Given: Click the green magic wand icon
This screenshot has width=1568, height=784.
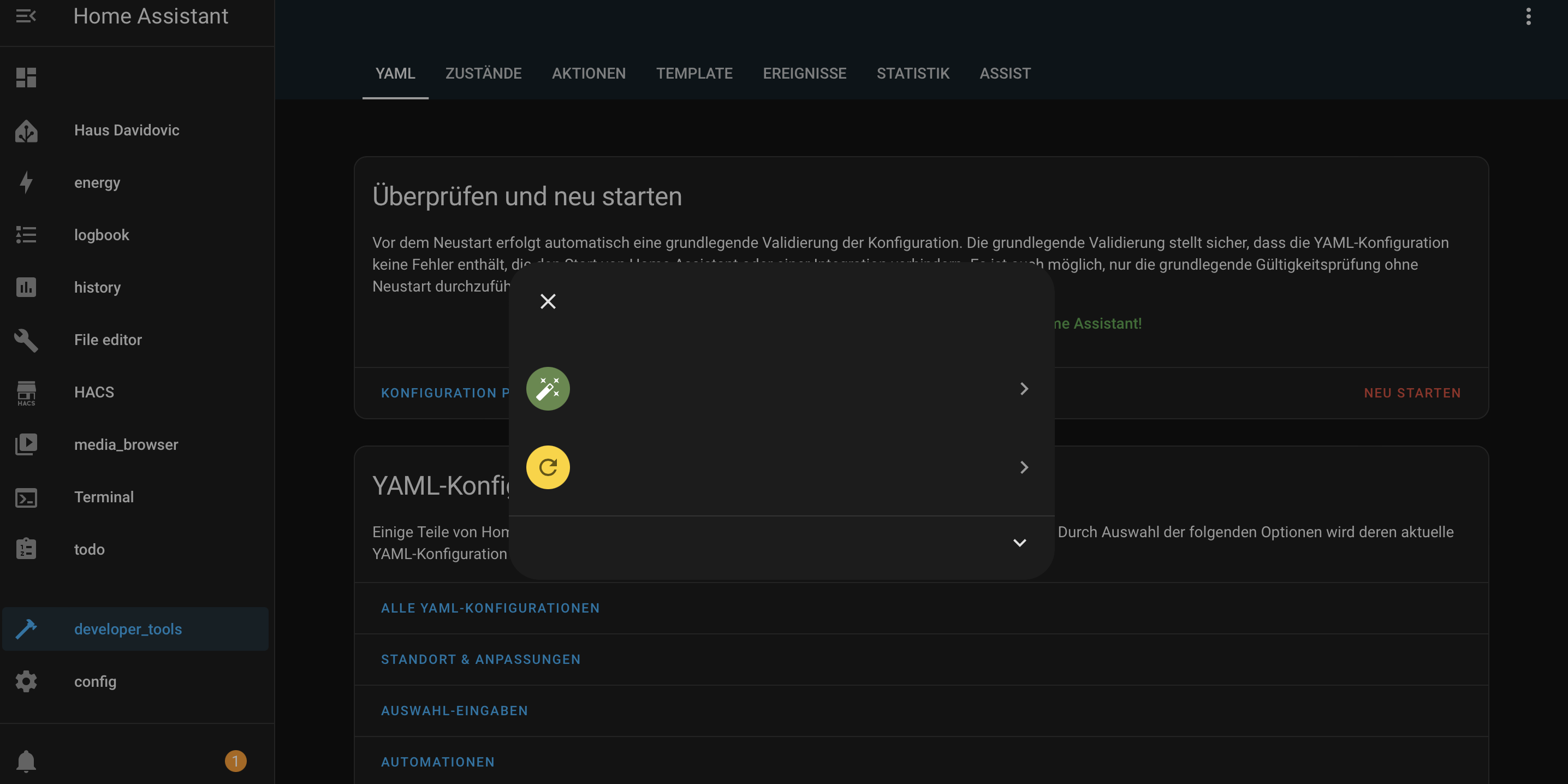Looking at the screenshot, I should click(548, 388).
